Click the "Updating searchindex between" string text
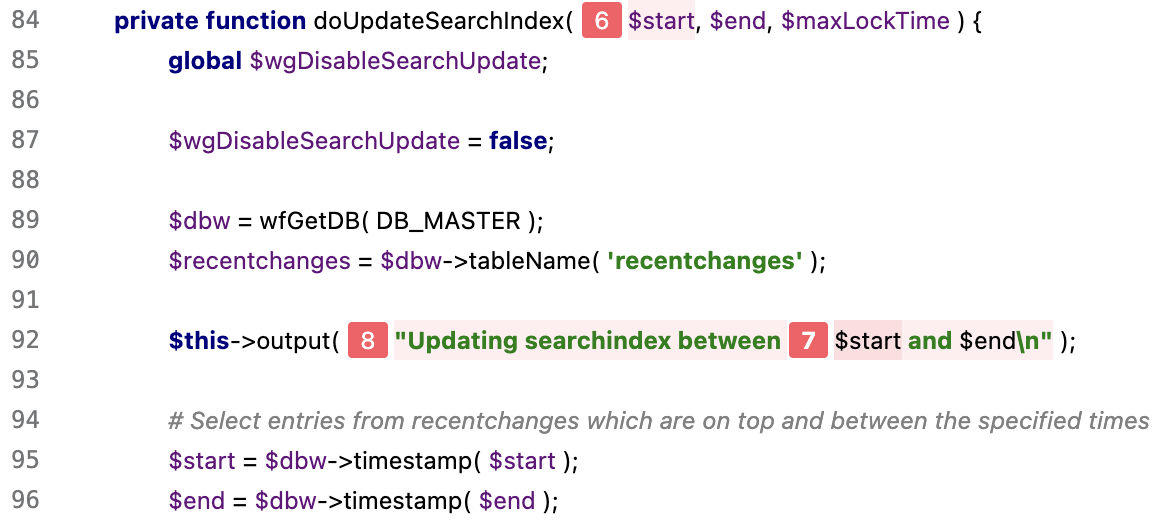Viewport: 1170px width, 522px height. [x=588, y=341]
